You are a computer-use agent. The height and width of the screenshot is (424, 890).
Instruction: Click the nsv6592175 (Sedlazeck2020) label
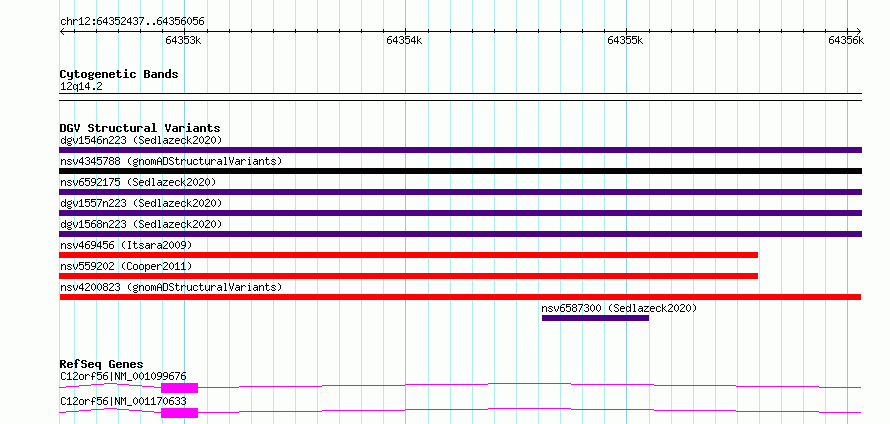pyautogui.click(x=138, y=182)
